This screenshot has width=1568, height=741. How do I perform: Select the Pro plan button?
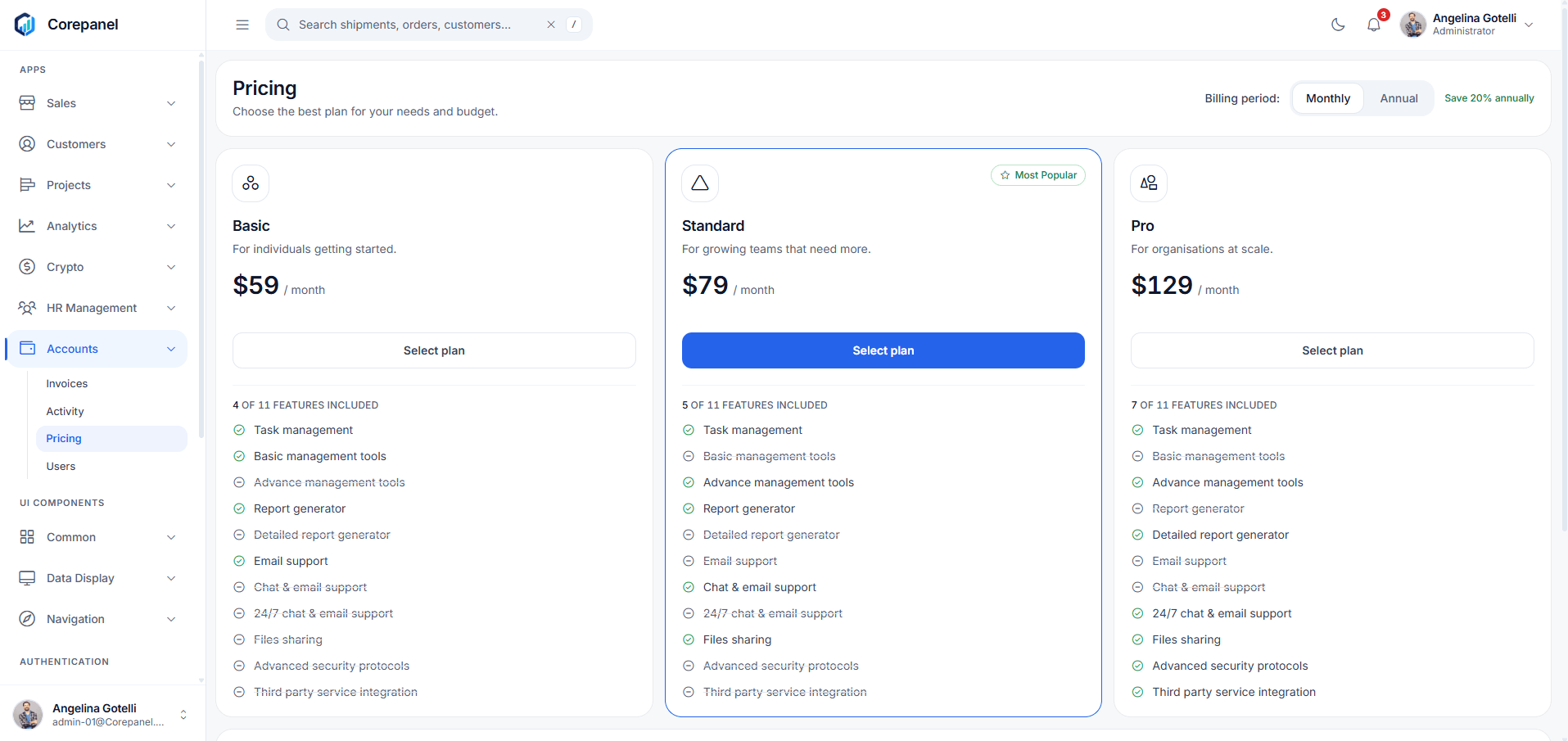1332,350
